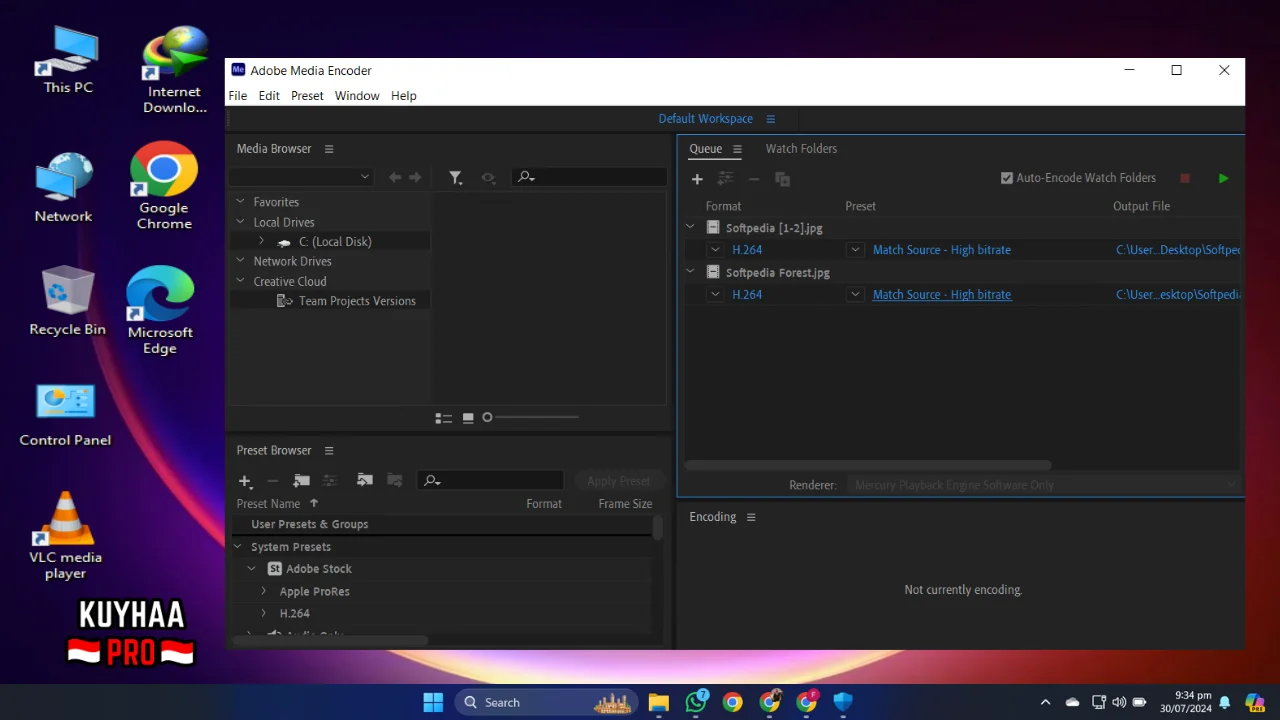Click the eye view-options icon in Media Browser
This screenshot has width=1280, height=720.
488,177
